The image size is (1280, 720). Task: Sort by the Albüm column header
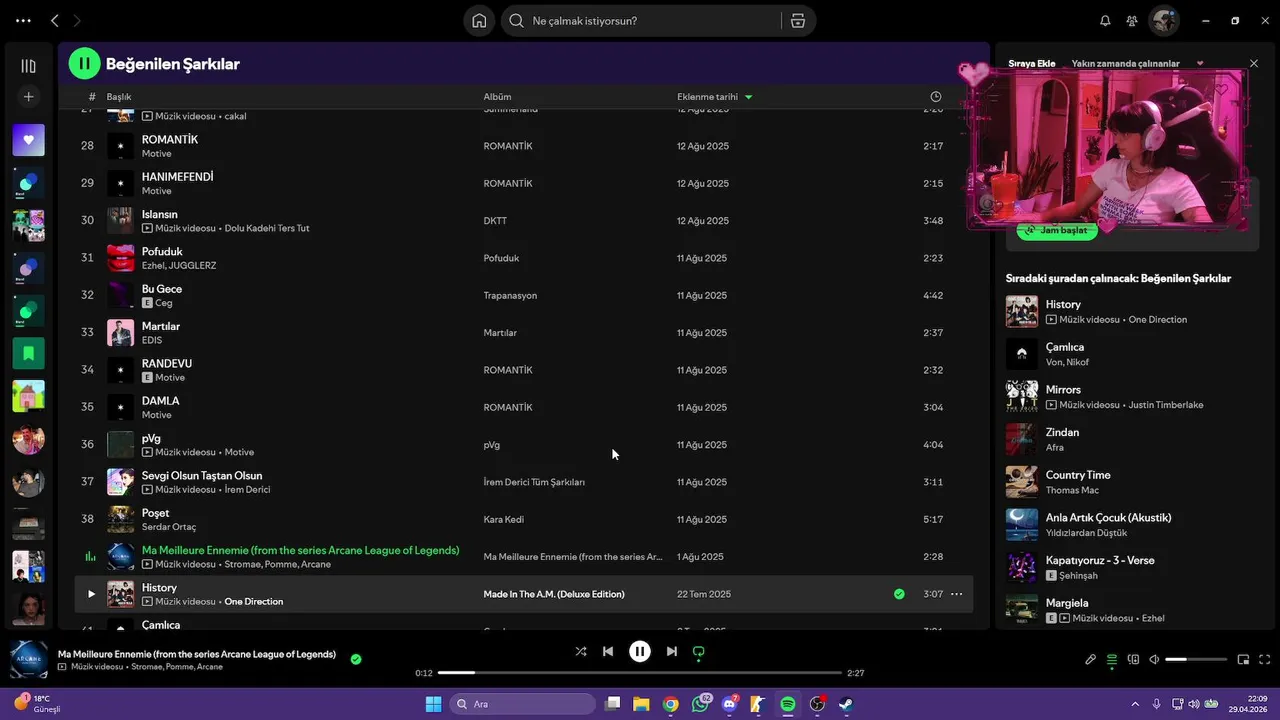click(497, 97)
